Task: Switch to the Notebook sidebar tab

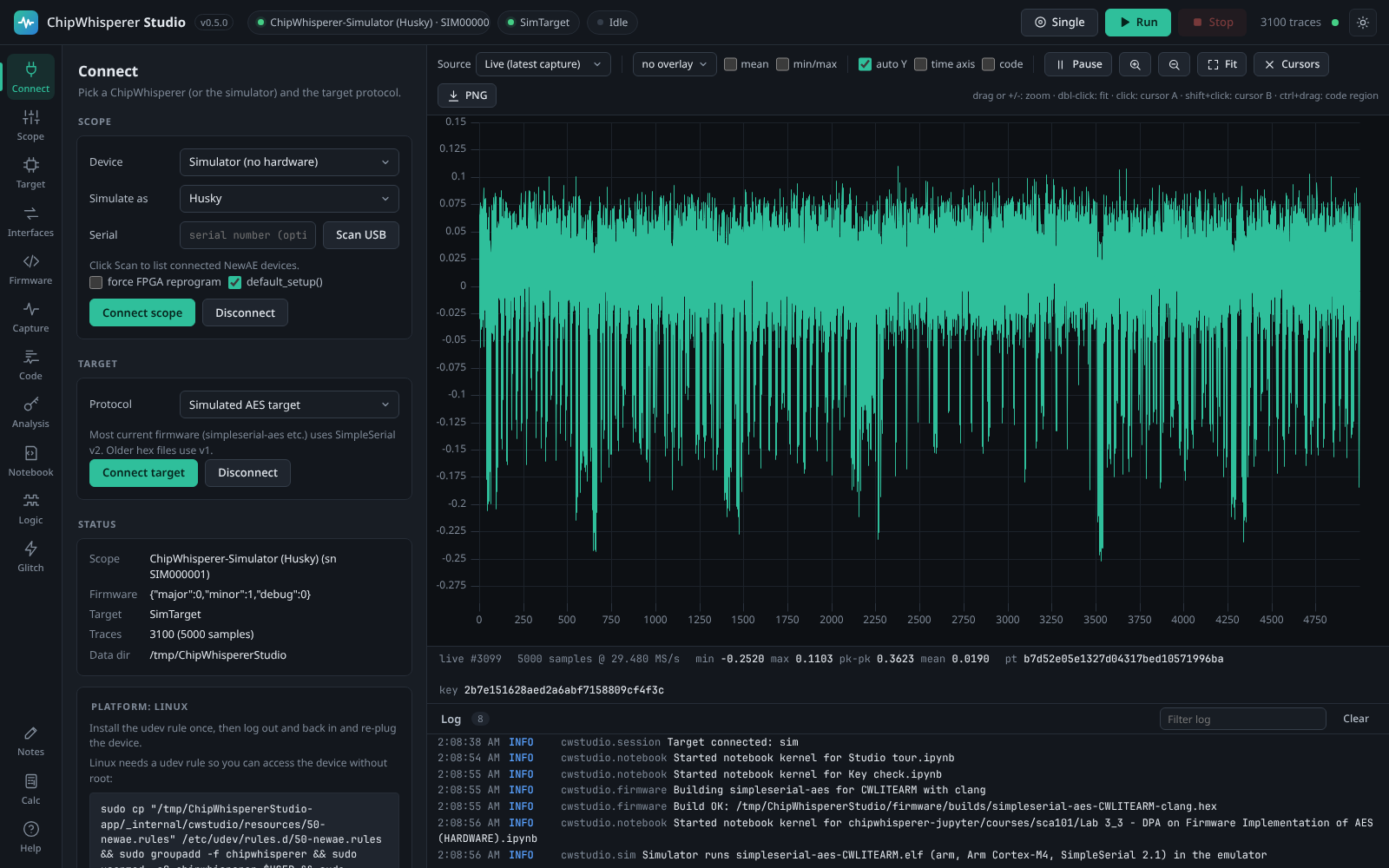Action: click(x=30, y=461)
